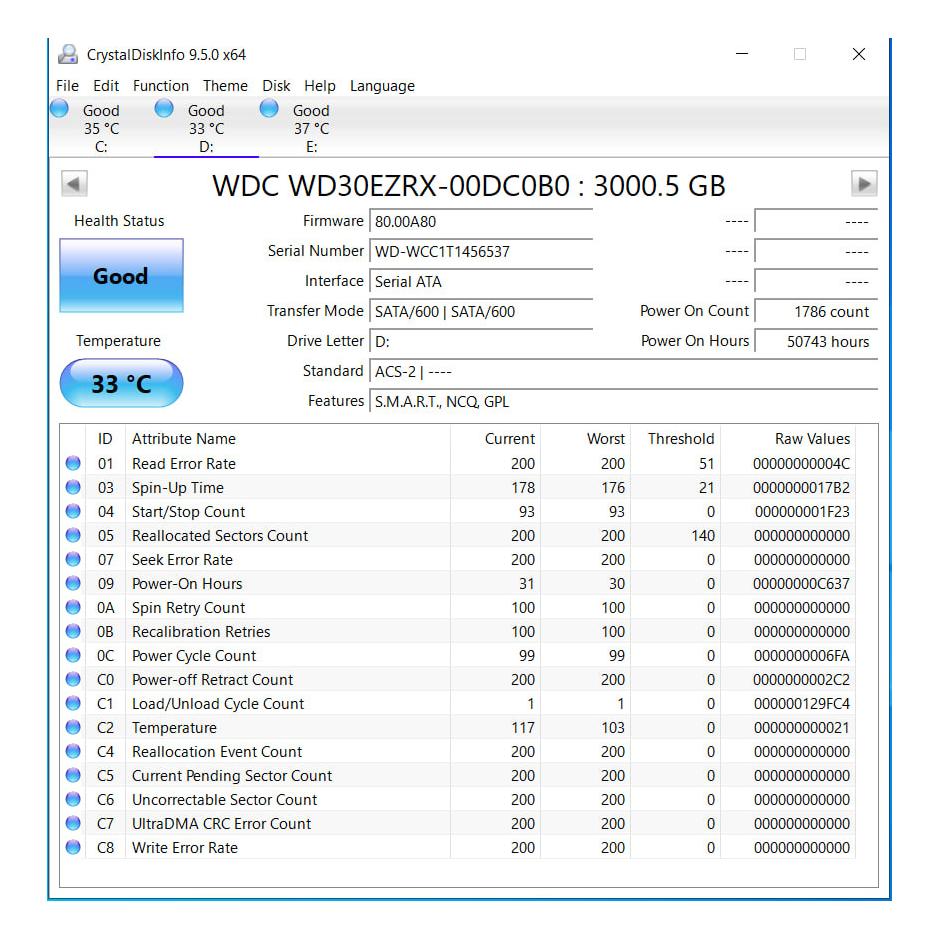The image size is (939, 939).
Task: Click the Good health status button
Action: [121, 276]
